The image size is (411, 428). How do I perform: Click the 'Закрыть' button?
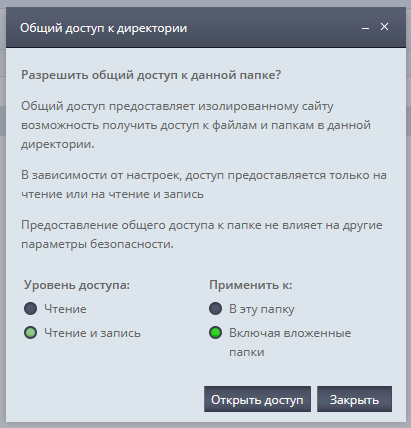pos(354,399)
